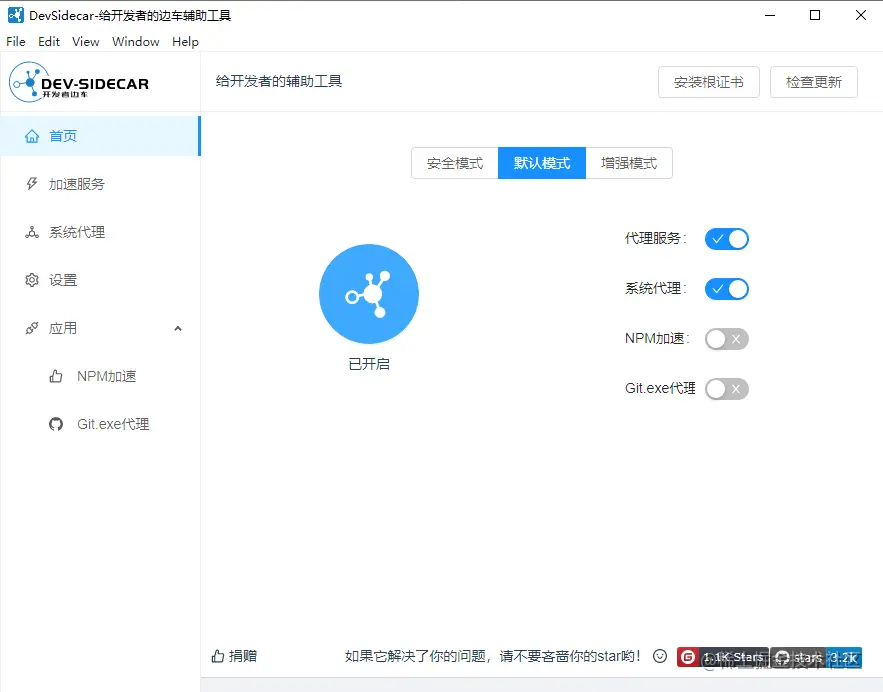Collapse the 应用 submenu chevron

point(178,328)
